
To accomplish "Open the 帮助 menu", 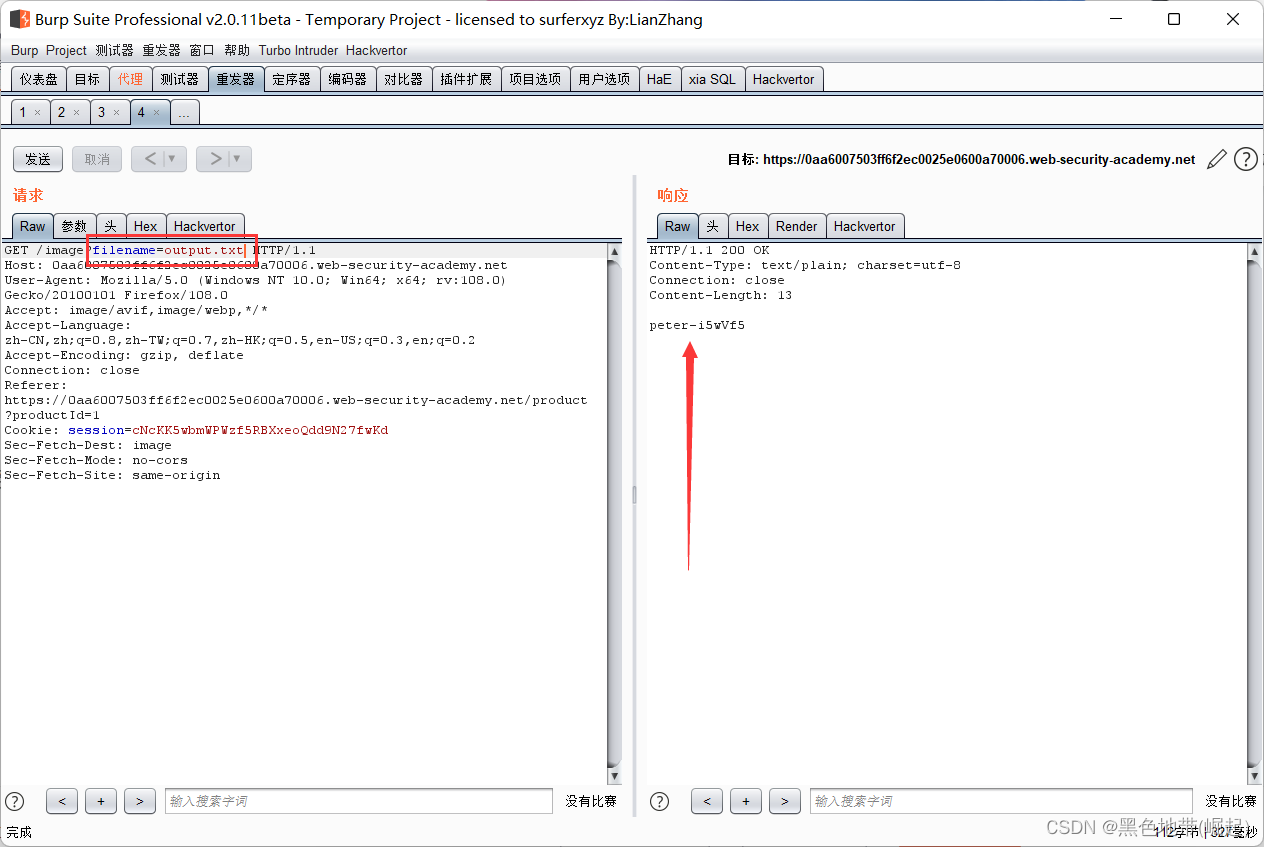I will click(x=237, y=50).
